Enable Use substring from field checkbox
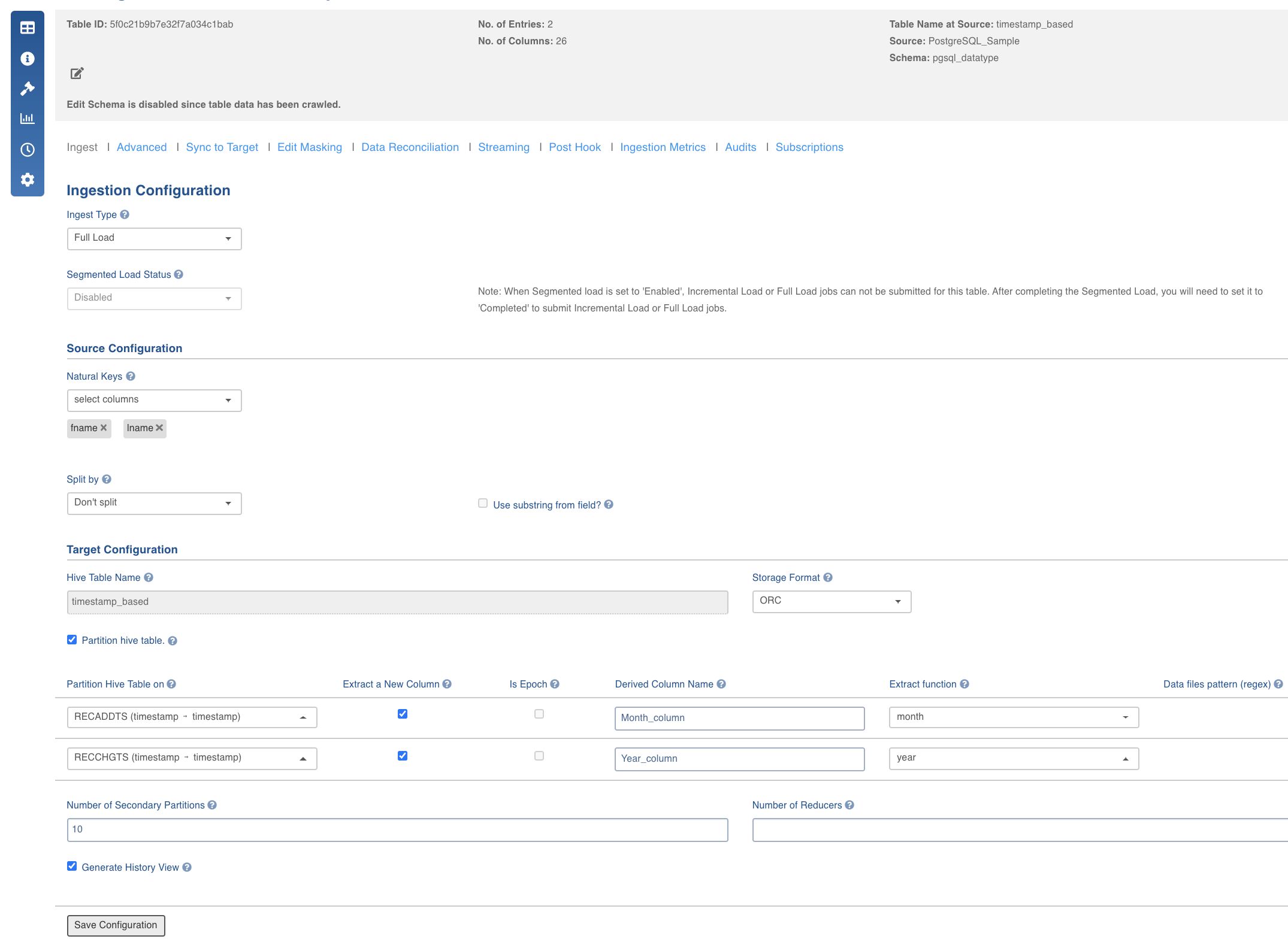 click(483, 503)
